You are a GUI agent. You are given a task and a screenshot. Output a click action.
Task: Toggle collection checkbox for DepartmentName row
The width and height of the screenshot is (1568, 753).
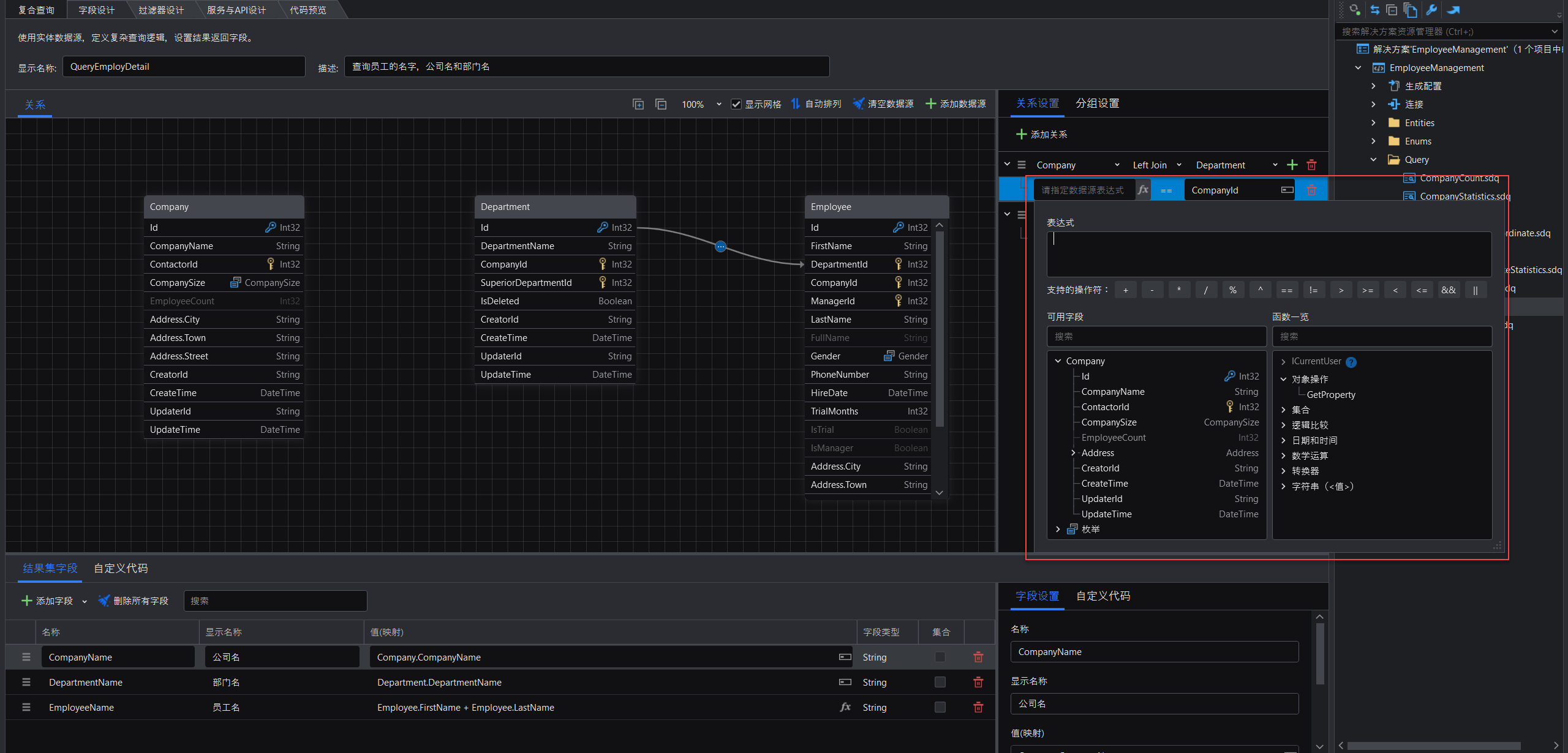(940, 682)
